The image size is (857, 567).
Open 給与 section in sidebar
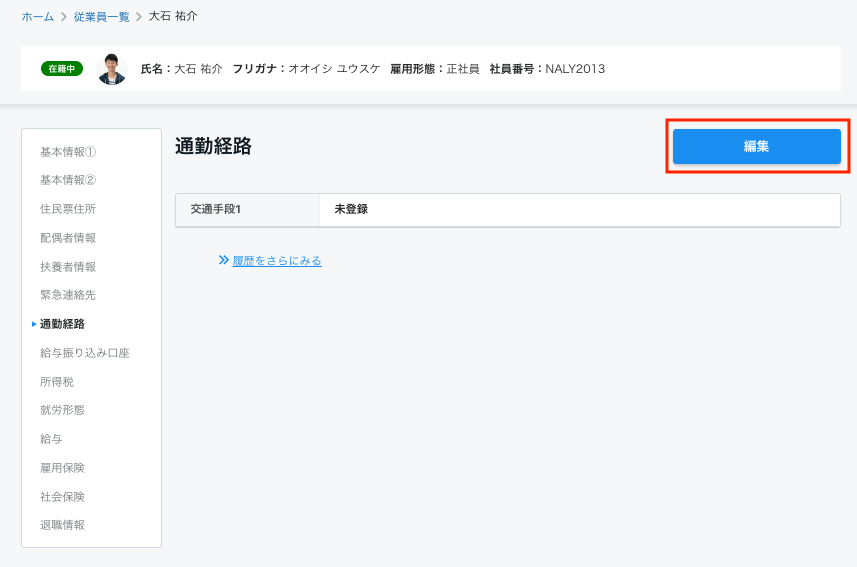click(x=51, y=439)
